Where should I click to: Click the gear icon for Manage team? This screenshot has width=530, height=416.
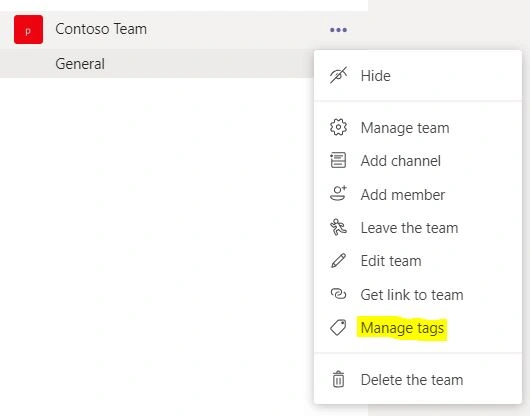click(x=338, y=127)
